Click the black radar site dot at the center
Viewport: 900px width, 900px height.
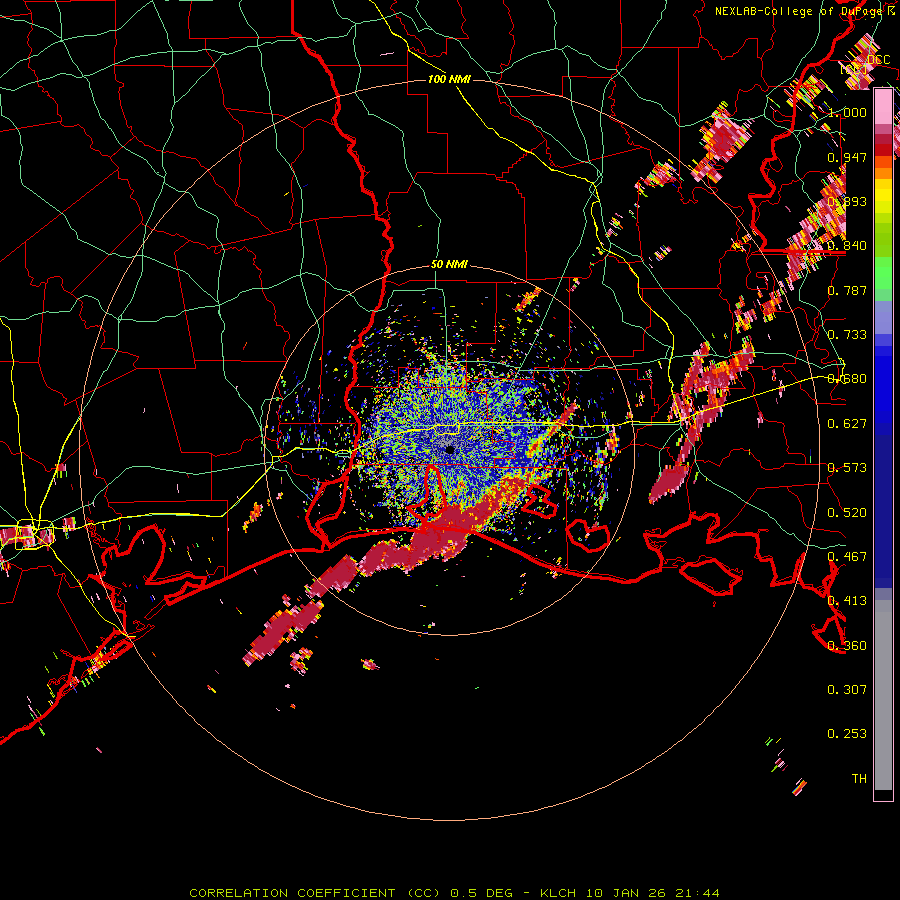(451, 449)
